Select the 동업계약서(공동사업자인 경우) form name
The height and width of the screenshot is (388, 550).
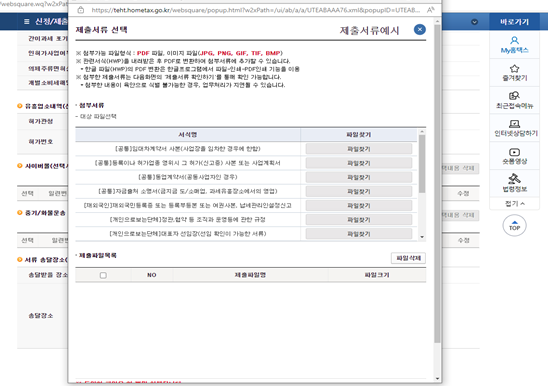click(x=188, y=177)
